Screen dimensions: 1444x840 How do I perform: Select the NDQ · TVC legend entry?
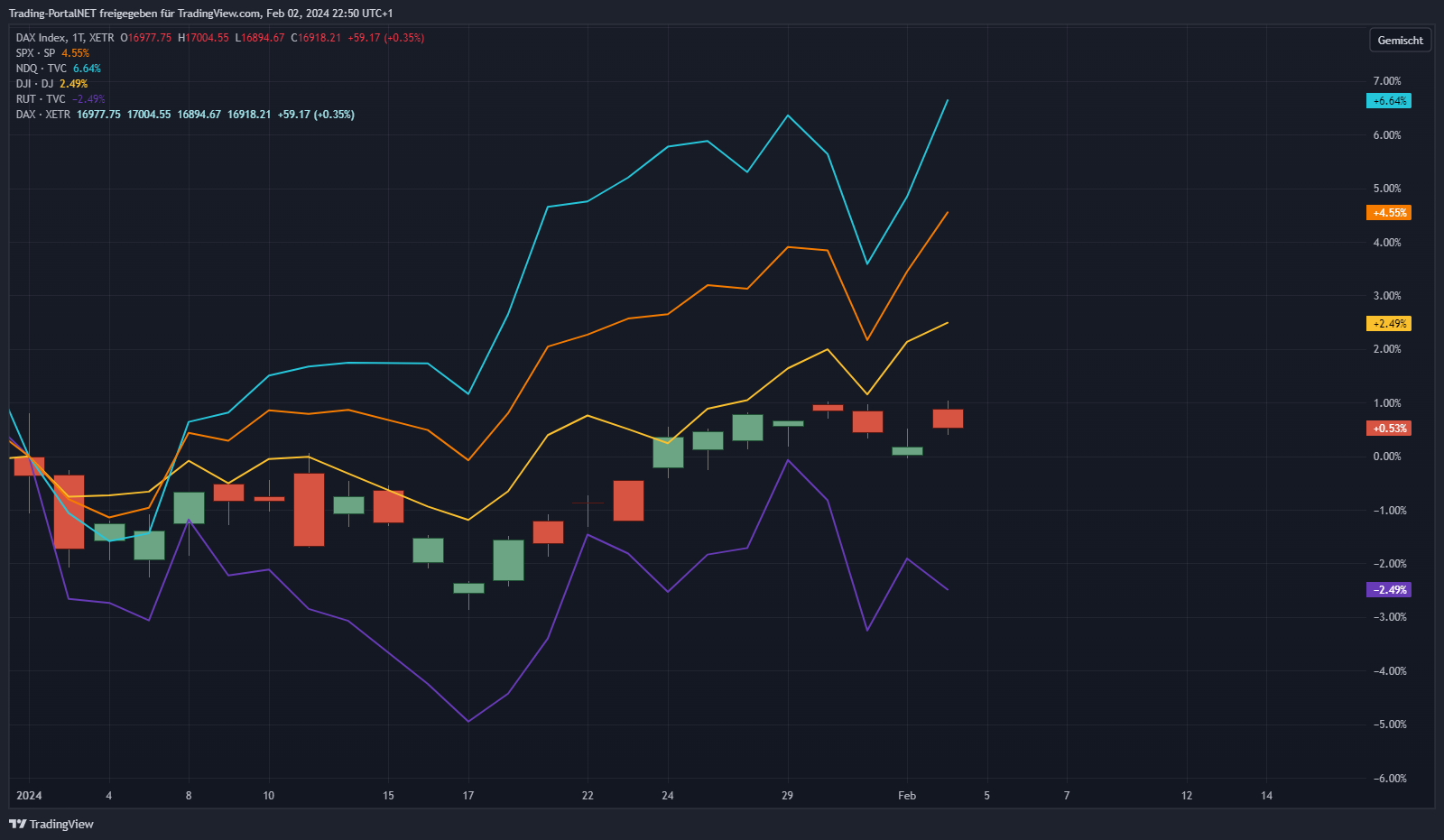tap(42, 69)
